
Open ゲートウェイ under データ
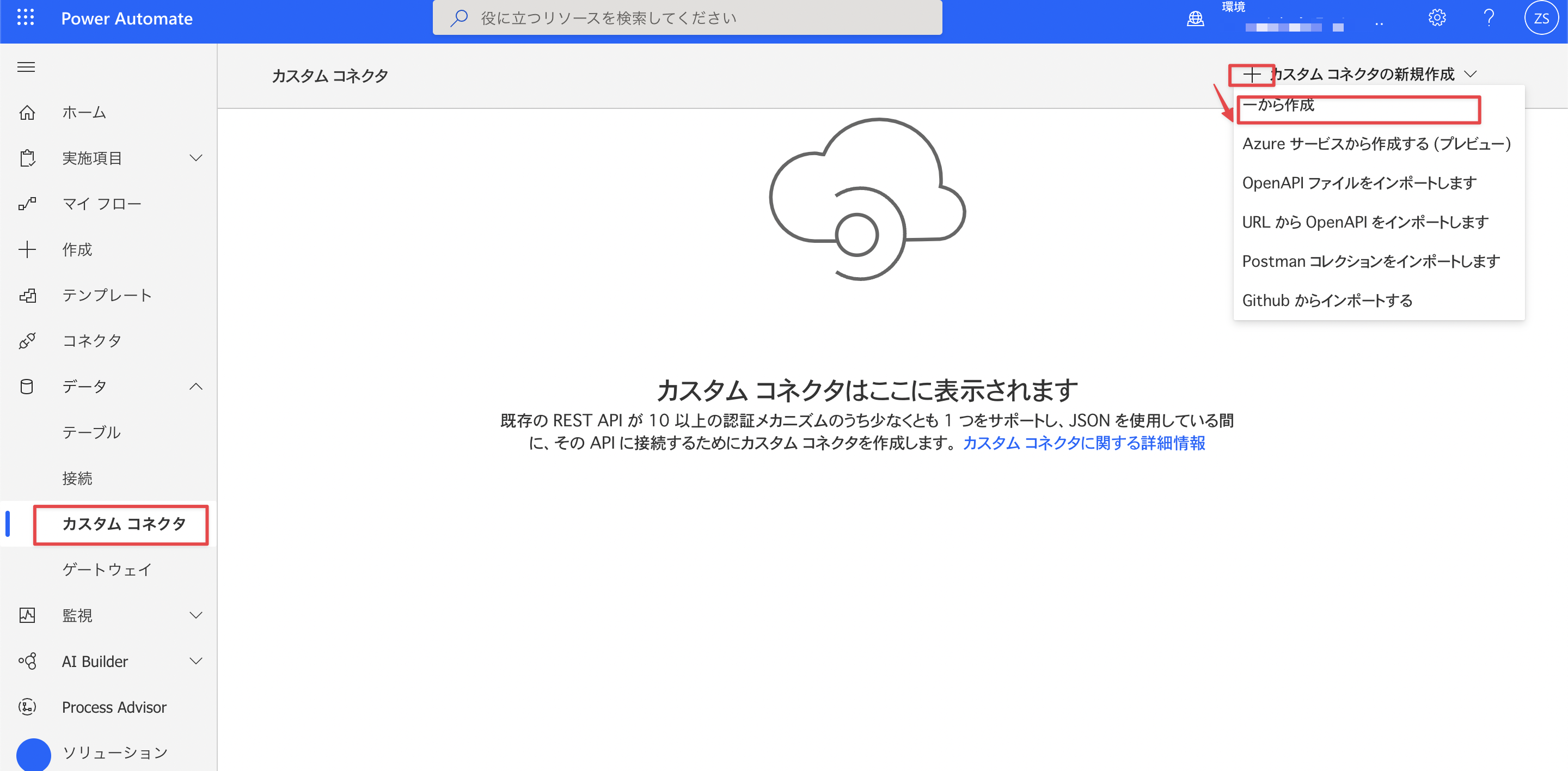107,570
